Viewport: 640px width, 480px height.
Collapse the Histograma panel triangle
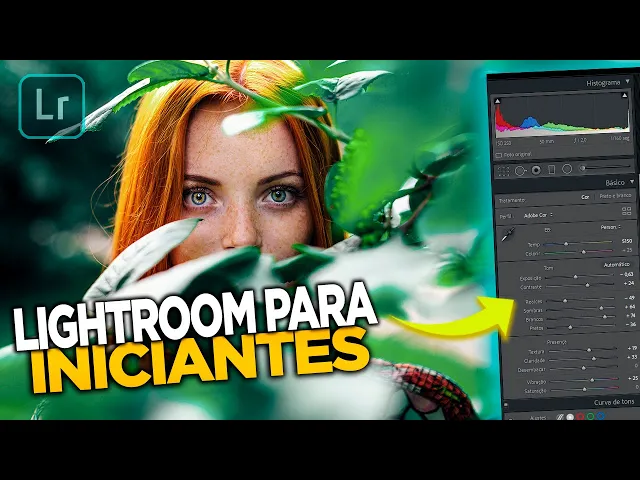click(x=628, y=81)
